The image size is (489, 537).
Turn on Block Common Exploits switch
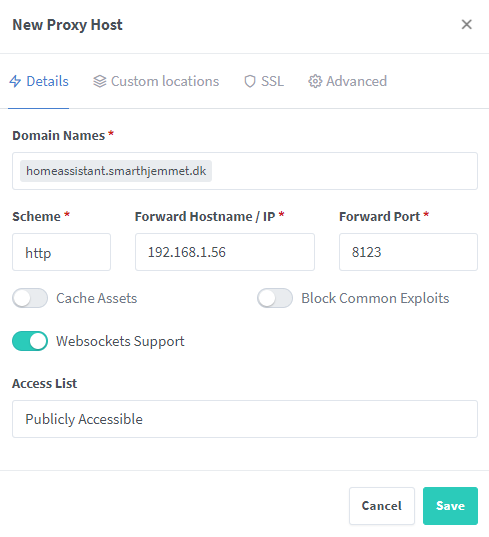click(275, 298)
